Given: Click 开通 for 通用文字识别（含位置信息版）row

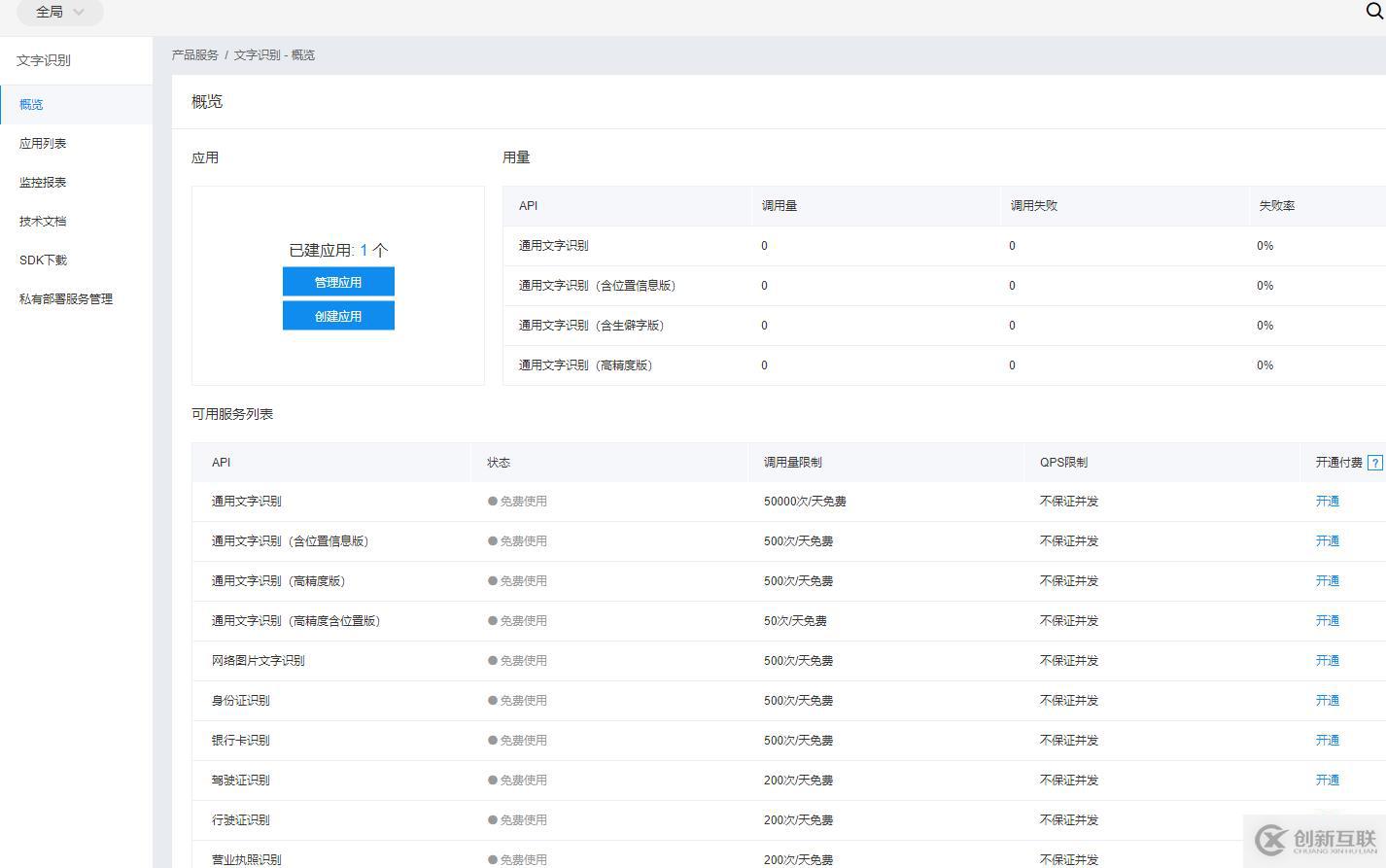Looking at the screenshot, I should point(1327,541).
